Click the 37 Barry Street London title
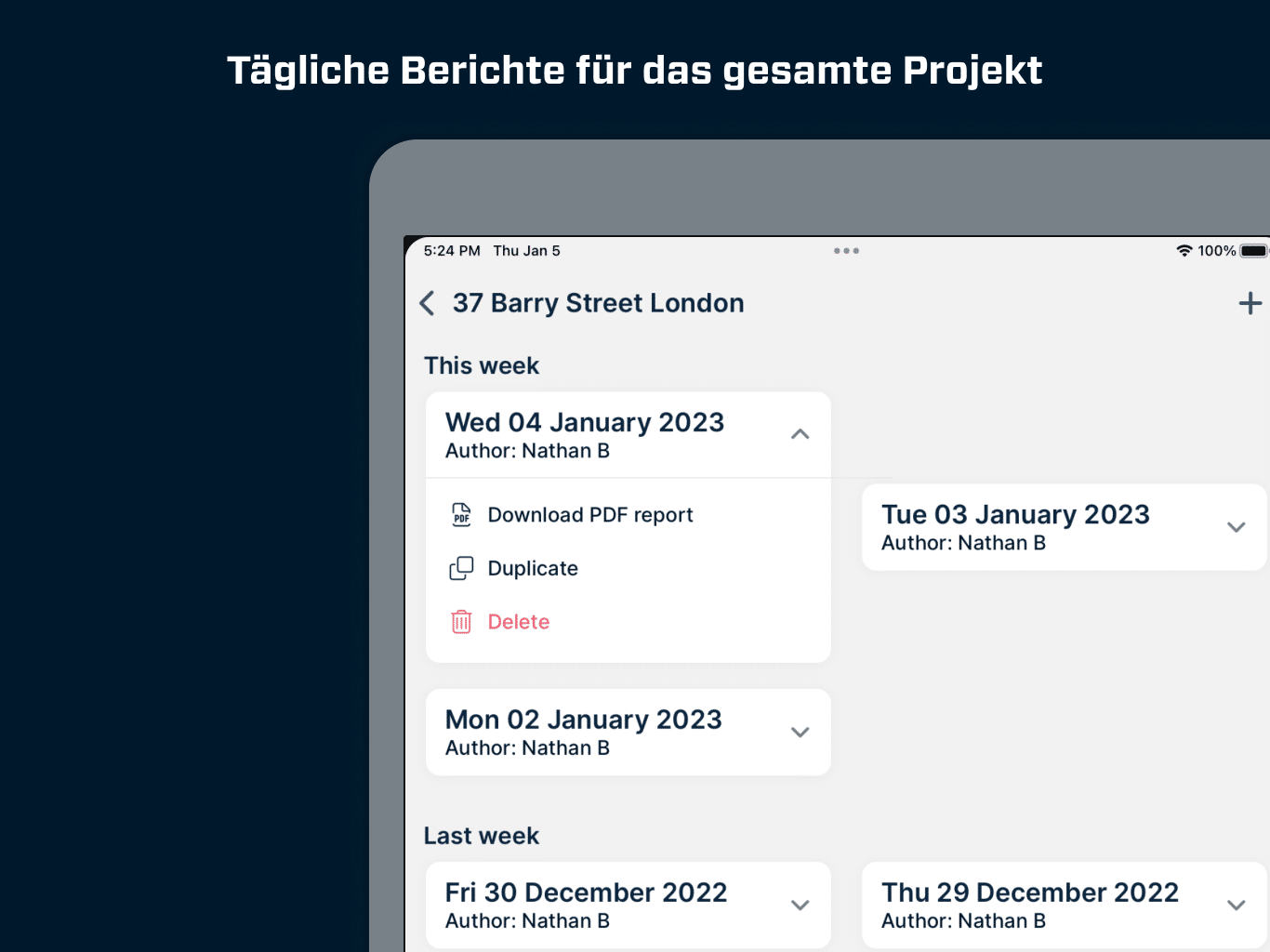The width and height of the screenshot is (1270, 952). (598, 303)
